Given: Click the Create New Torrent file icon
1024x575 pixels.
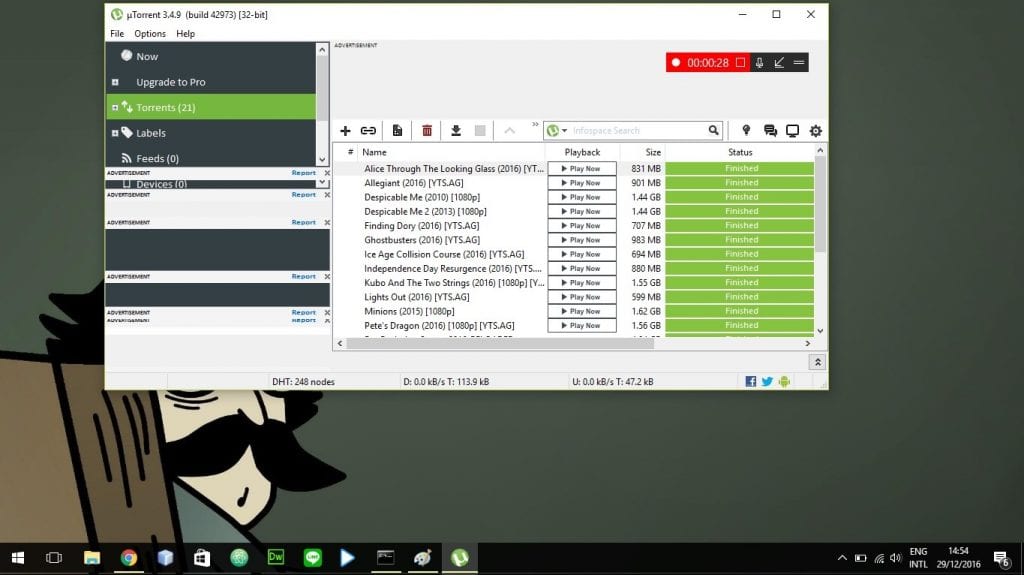Looking at the screenshot, I should coord(397,131).
